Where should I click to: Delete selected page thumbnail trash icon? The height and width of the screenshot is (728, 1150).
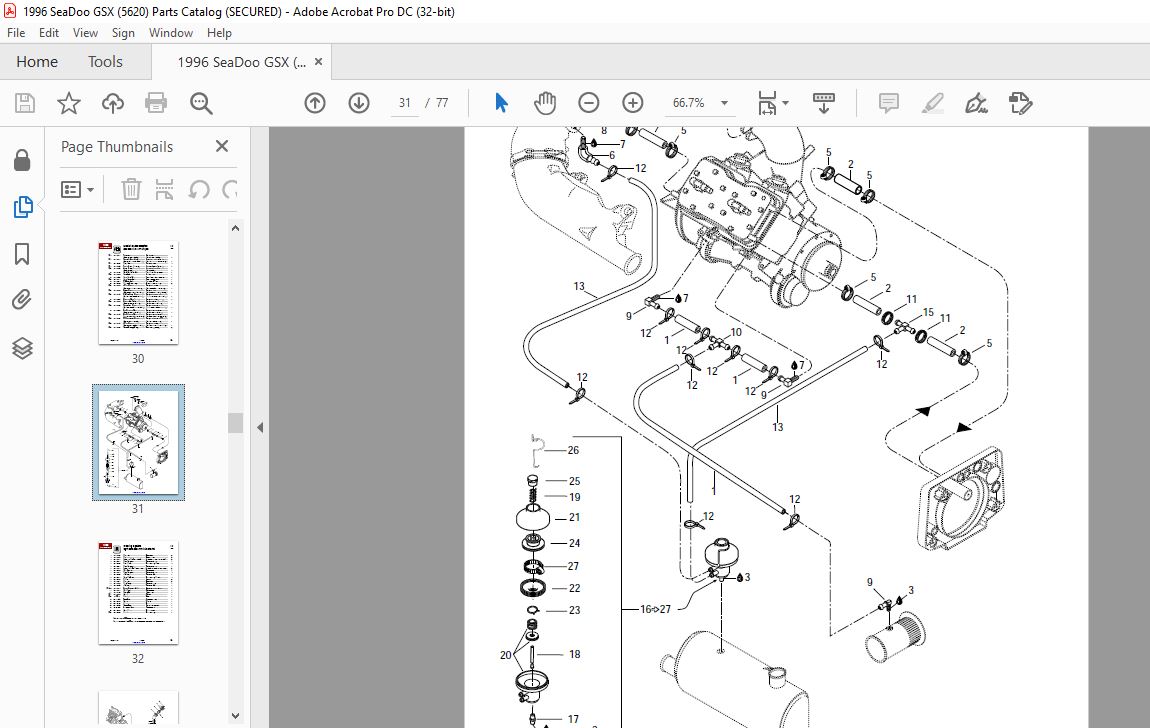(x=131, y=190)
